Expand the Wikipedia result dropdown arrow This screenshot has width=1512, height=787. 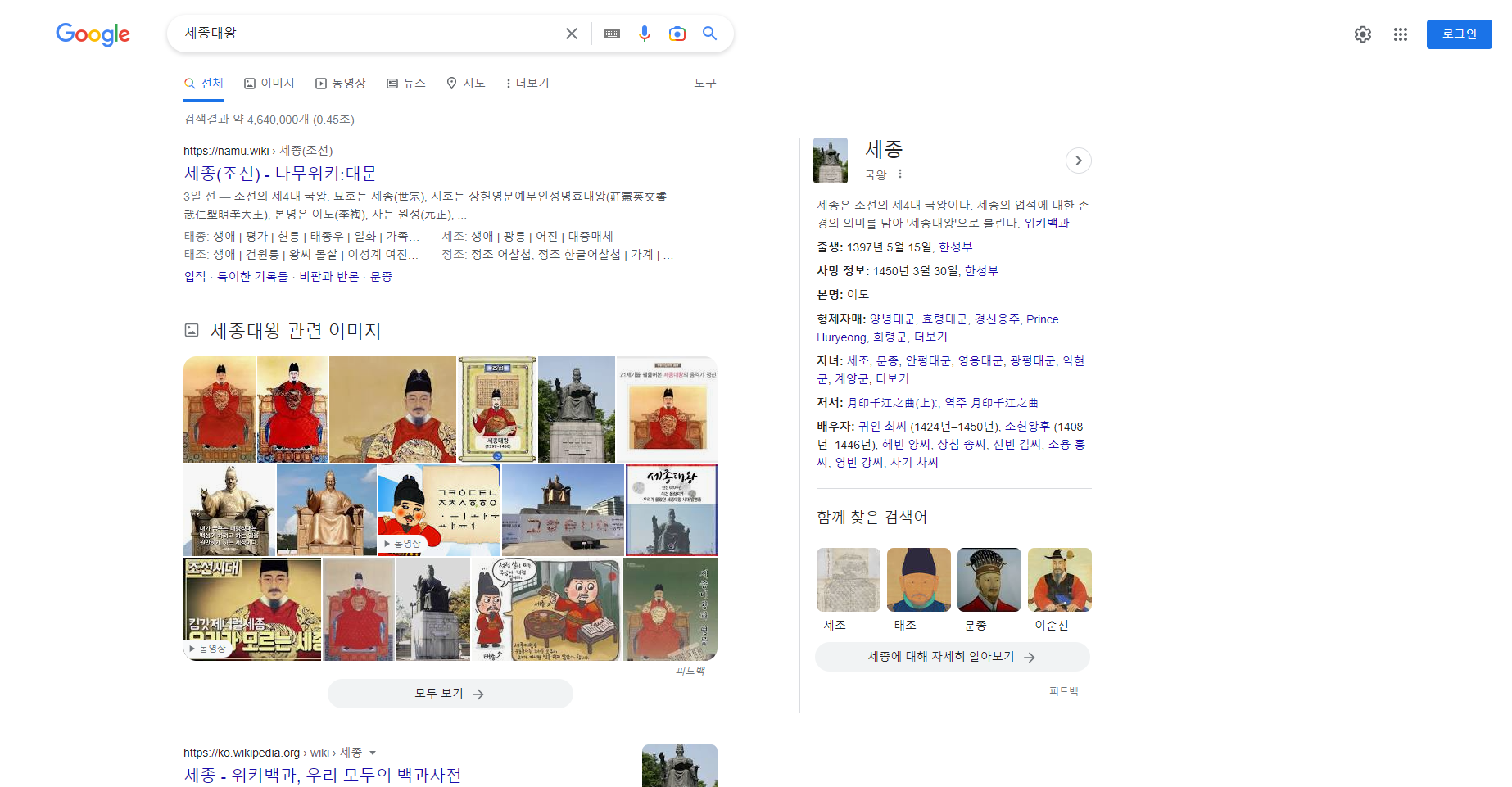373,753
